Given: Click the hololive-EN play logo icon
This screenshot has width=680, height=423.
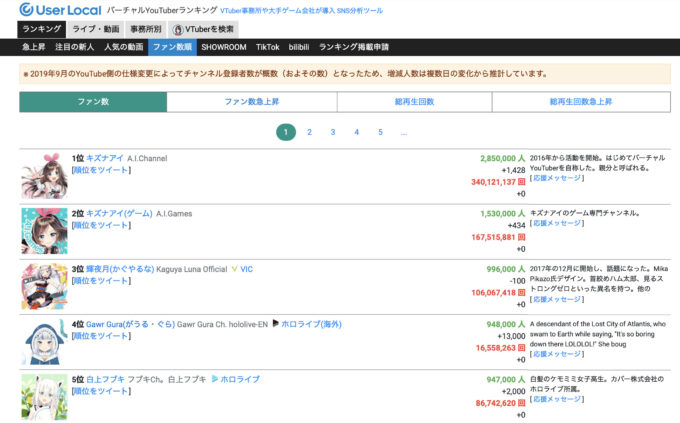Looking at the screenshot, I should point(275,323).
